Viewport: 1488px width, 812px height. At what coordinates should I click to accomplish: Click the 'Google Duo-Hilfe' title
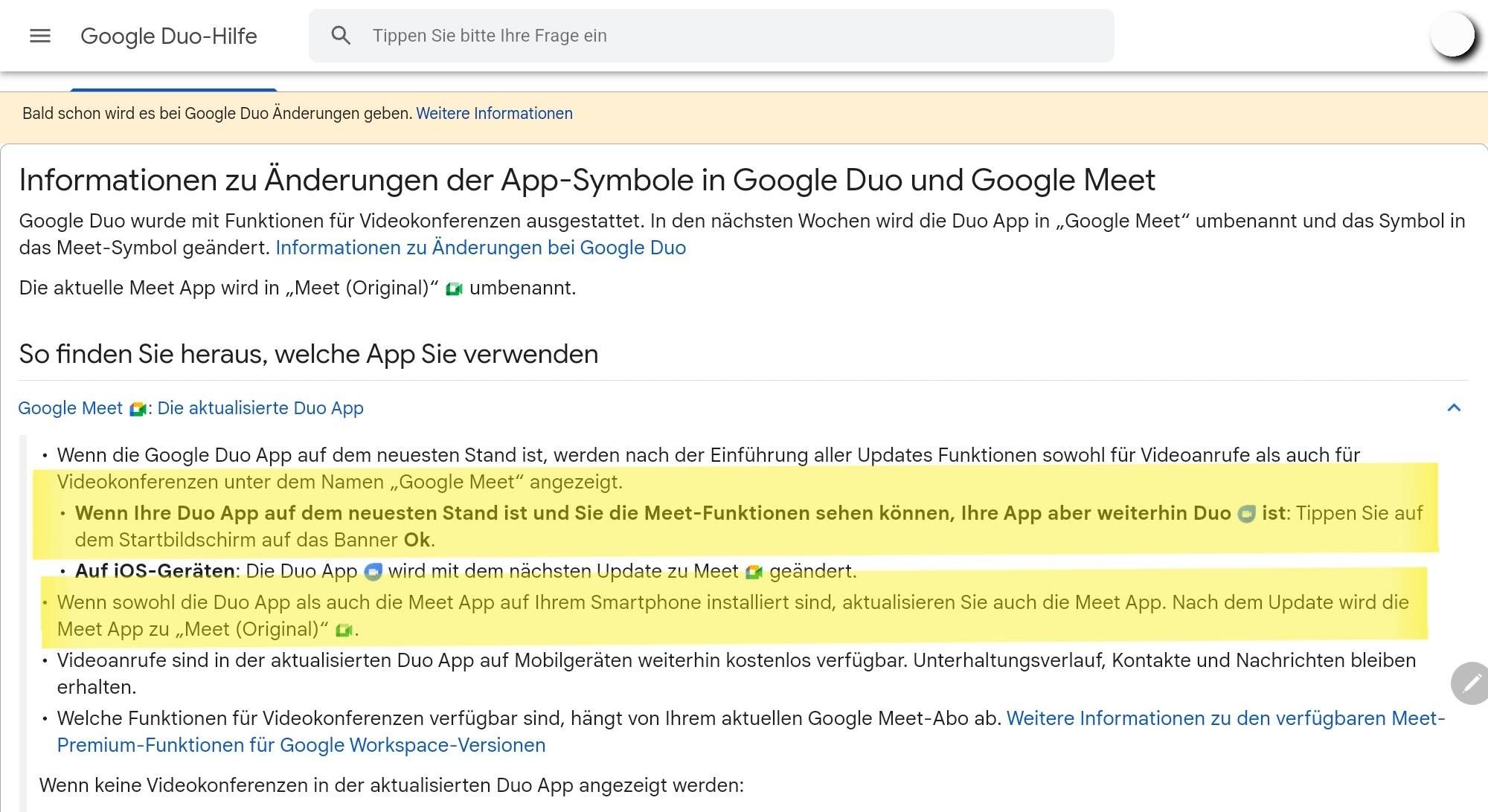169,36
